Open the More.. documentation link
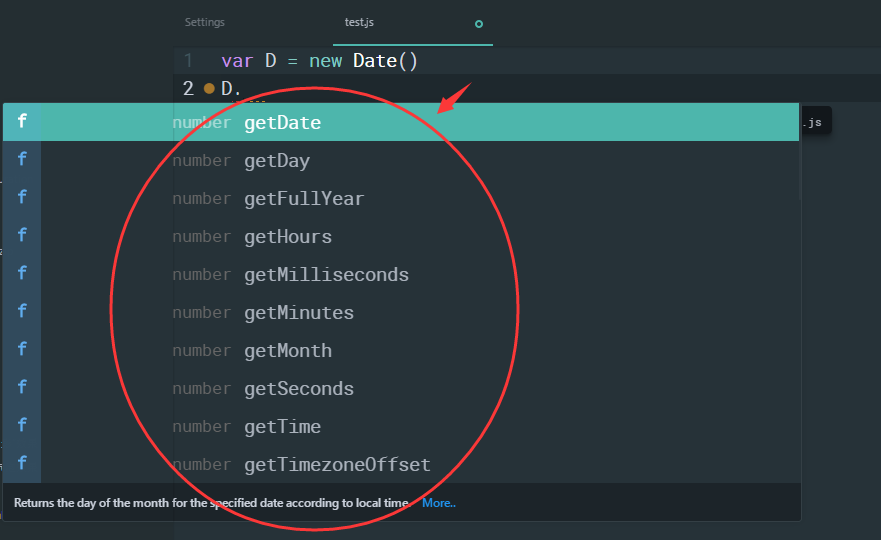This screenshot has height=540, width=881. click(438, 503)
